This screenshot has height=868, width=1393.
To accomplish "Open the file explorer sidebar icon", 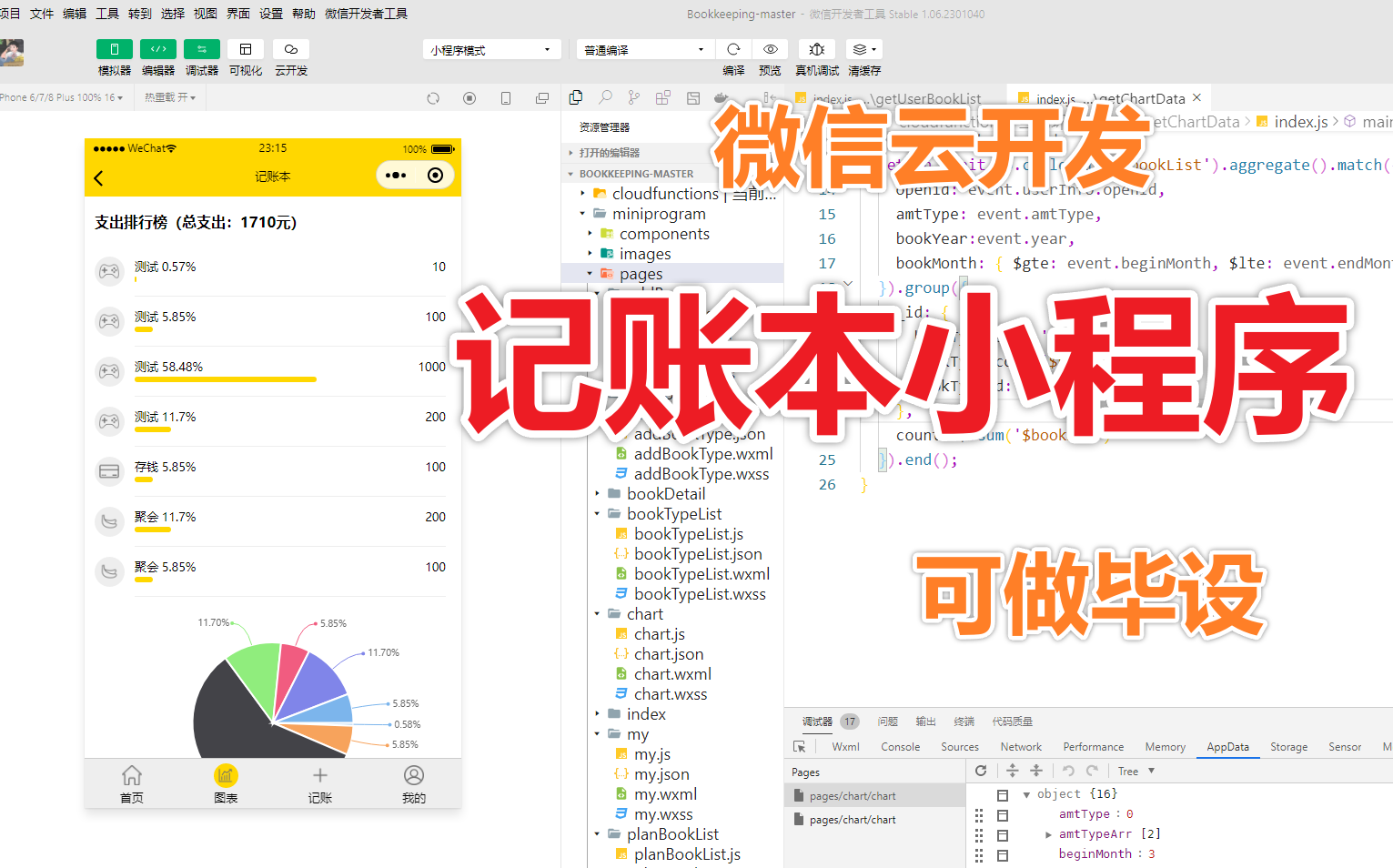I will coord(576,97).
